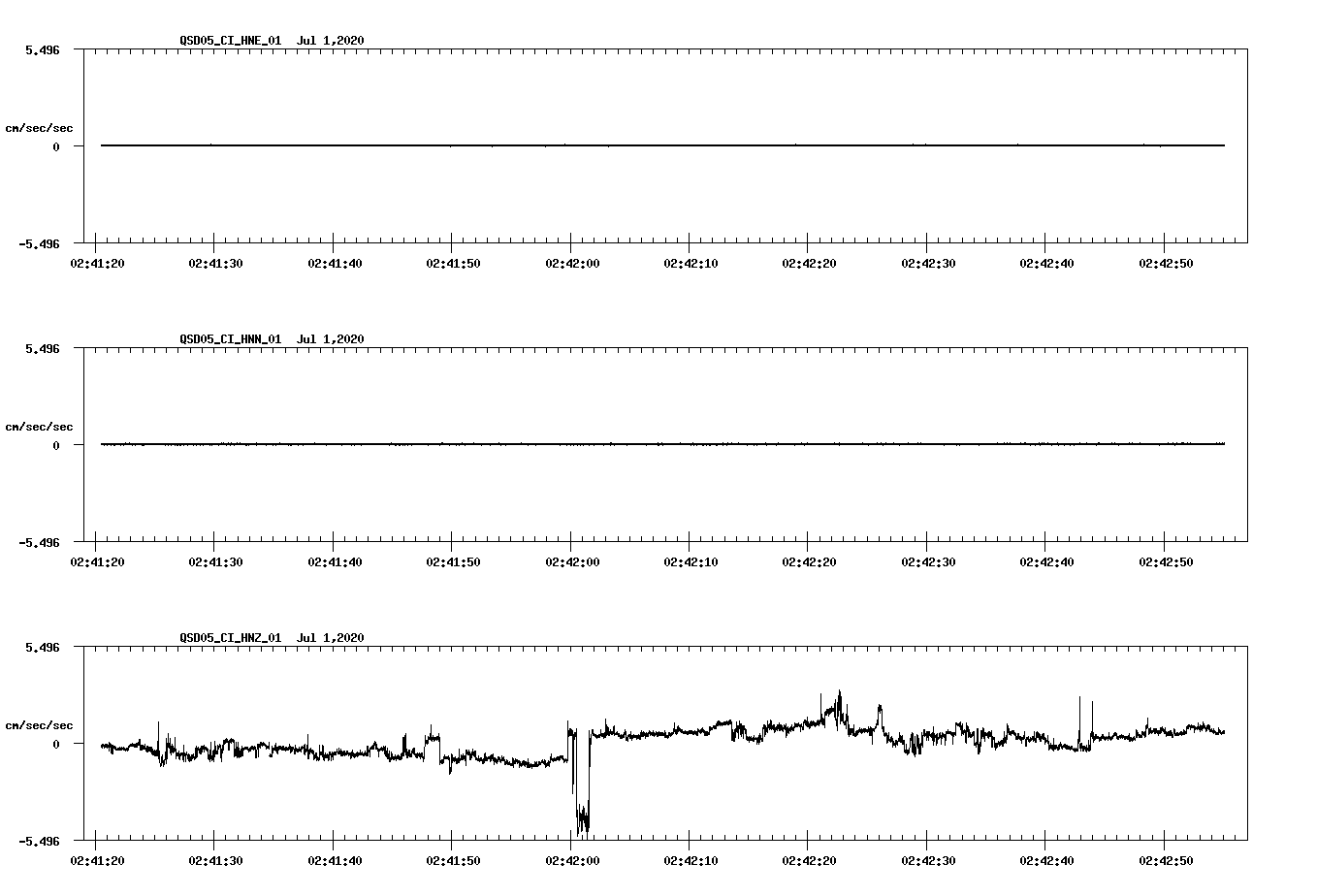Select the -5.496 lower limit on HNE plot
Screen dimensions: 1317x896
click(x=40, y=243)
